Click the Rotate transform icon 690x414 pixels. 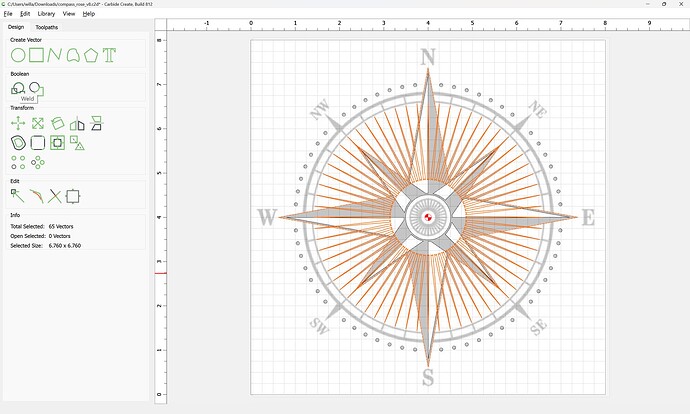(58, 123)
